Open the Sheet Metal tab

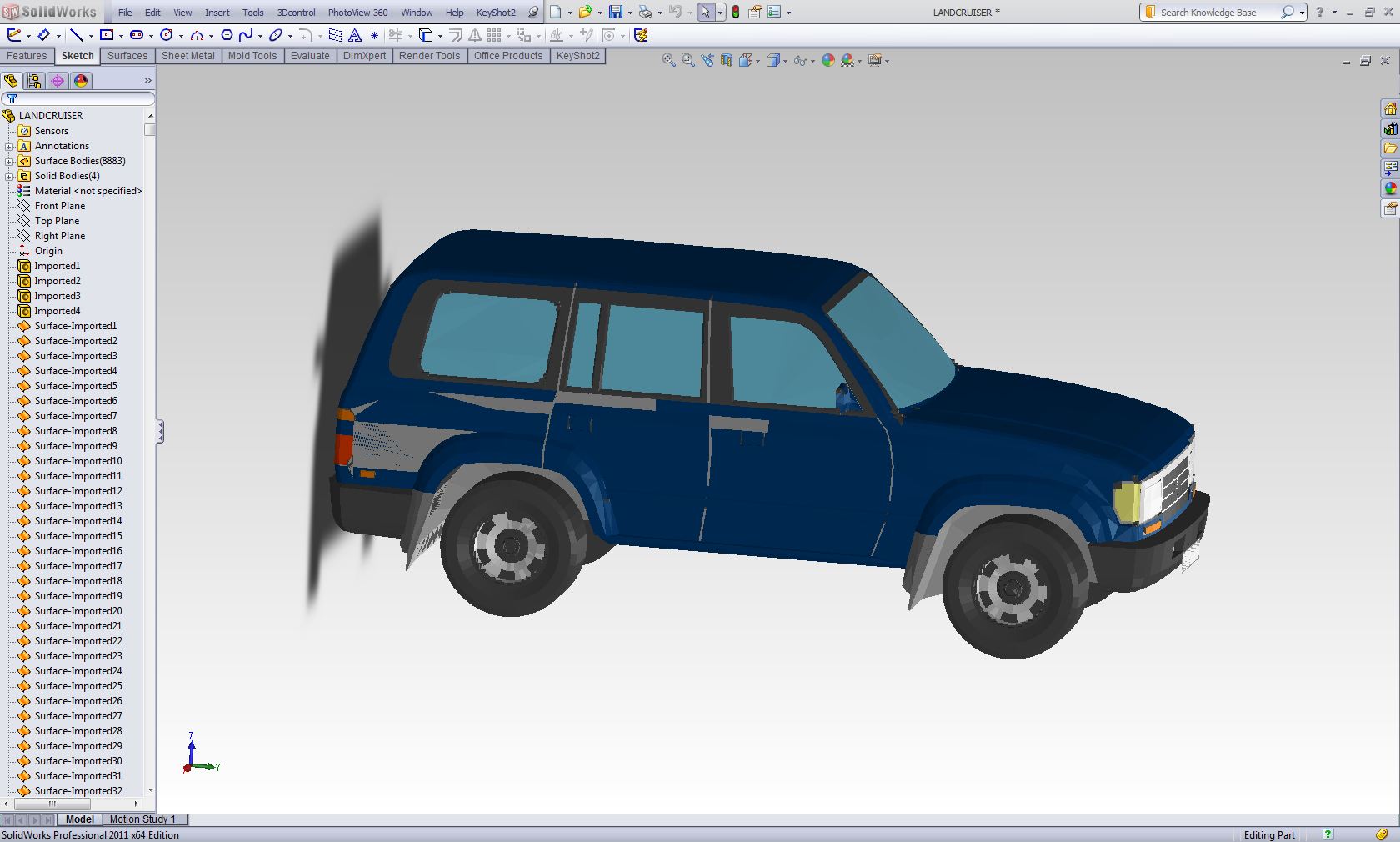point(187,56)
